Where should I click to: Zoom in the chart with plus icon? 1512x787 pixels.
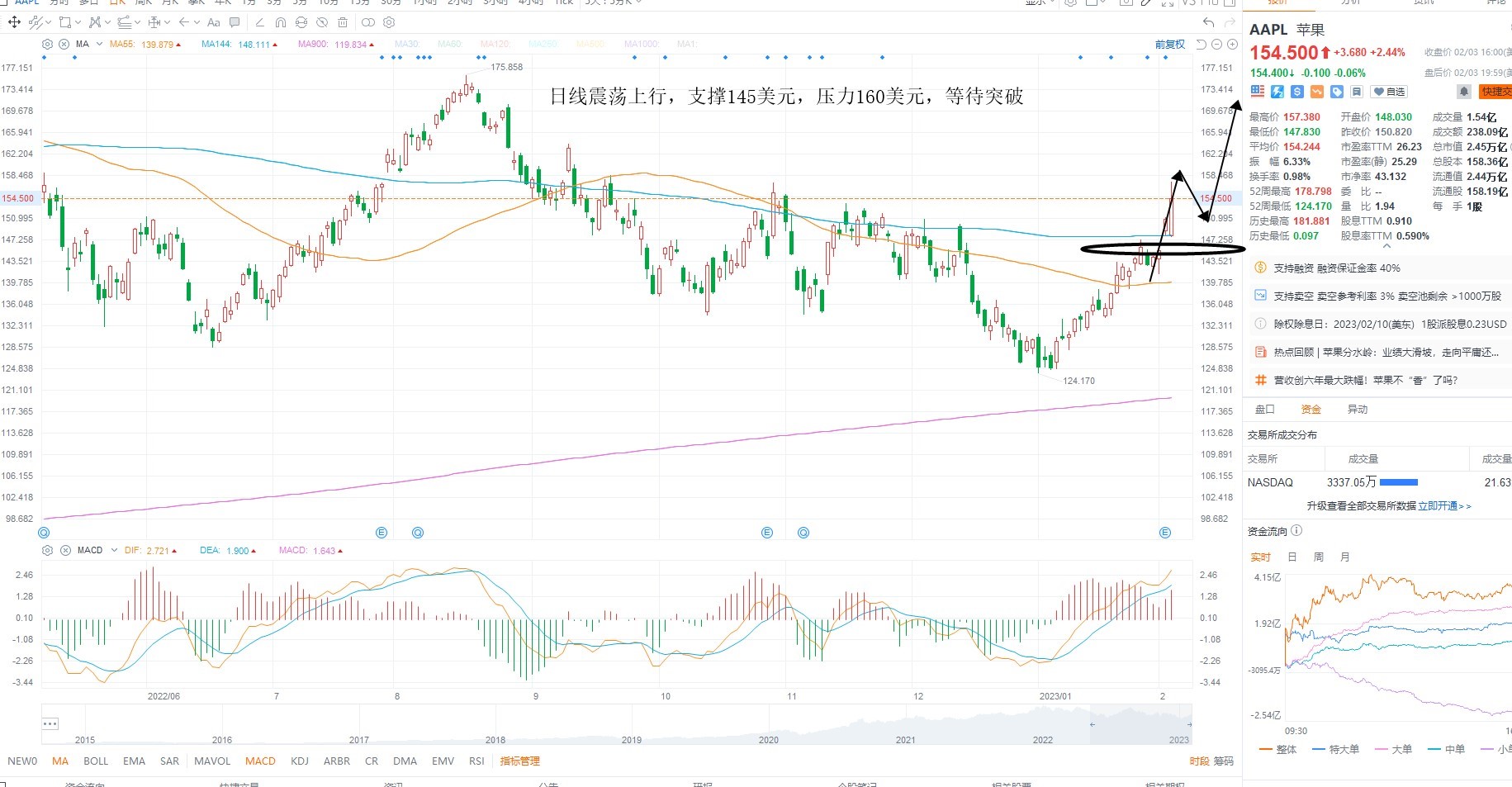point(1232,44)
